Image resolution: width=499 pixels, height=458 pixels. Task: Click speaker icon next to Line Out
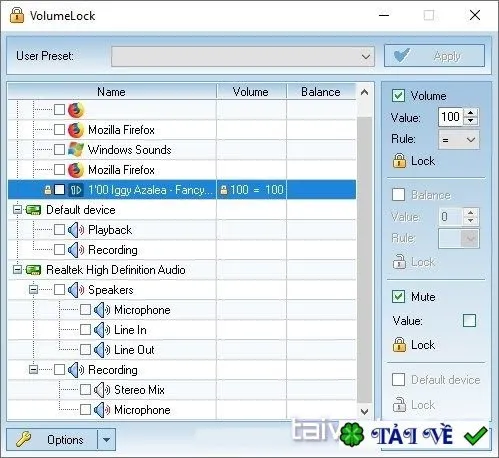tap(102, 350)
